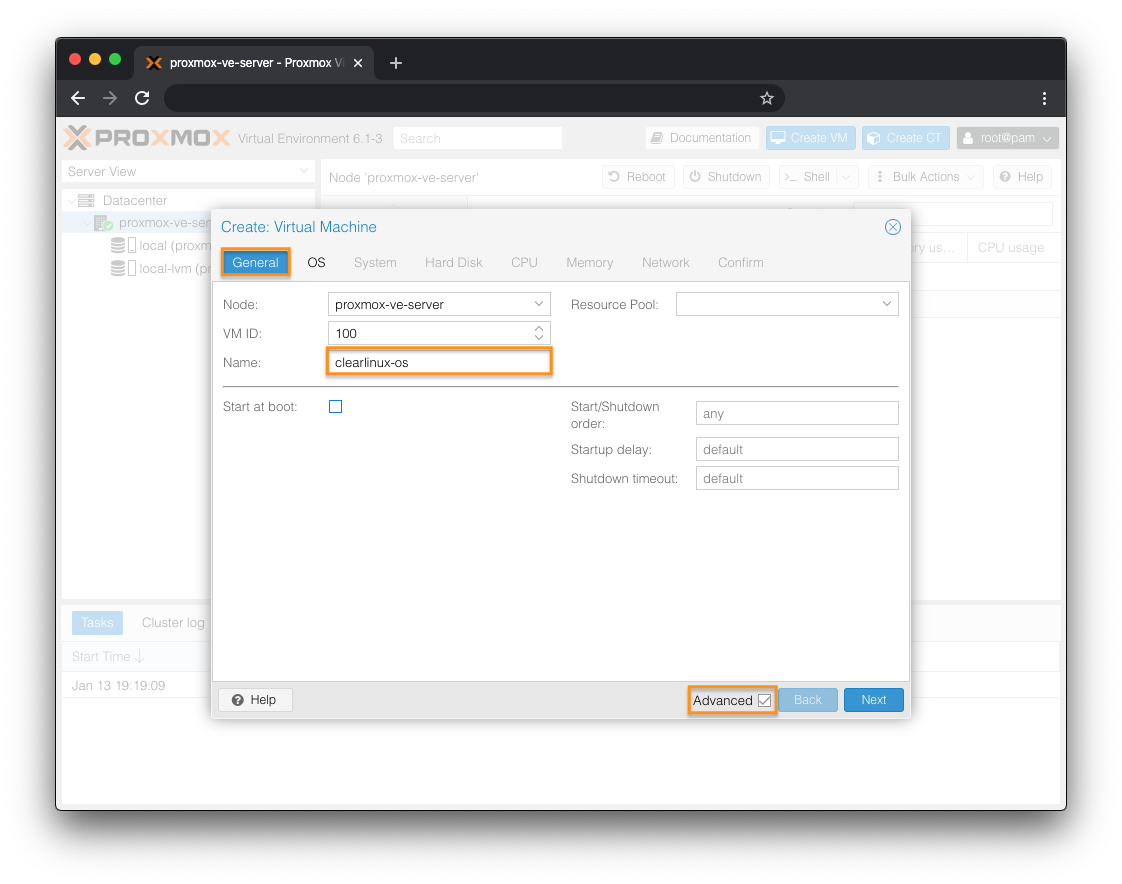This screenshot has height=884, width=1122.
Task: Sort by the Start Time column
Action: point(108,656)
